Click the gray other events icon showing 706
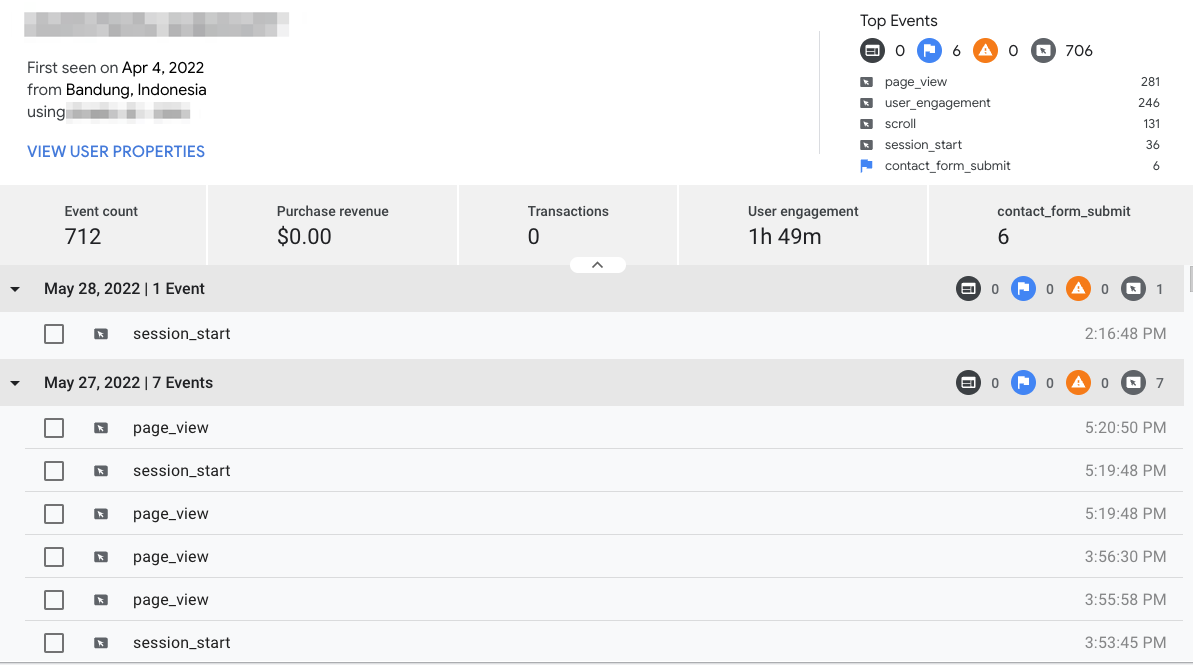This screenshot has width=1193, height=665. coord(1043,50)
